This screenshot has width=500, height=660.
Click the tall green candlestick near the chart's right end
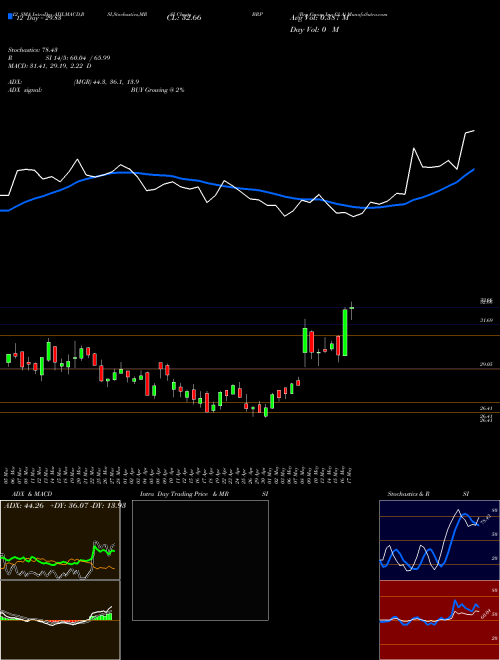[345, 333]
